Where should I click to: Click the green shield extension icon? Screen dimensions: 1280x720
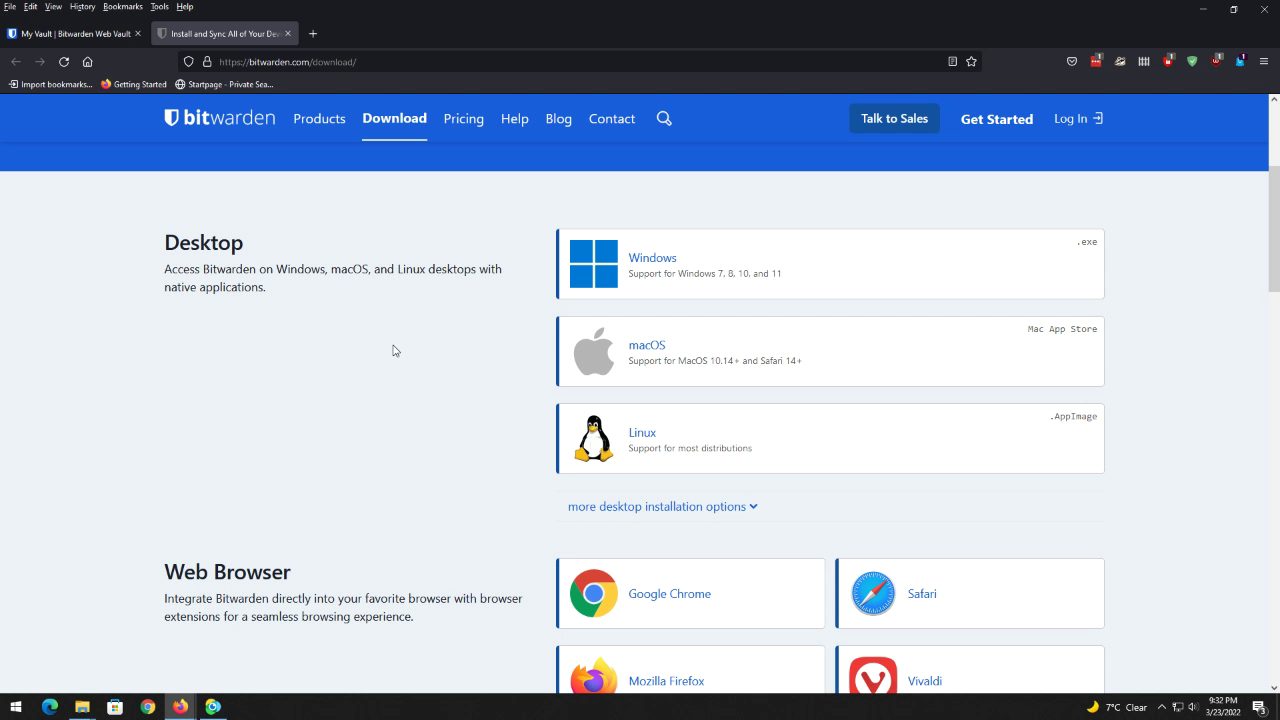coord(1192,62)
